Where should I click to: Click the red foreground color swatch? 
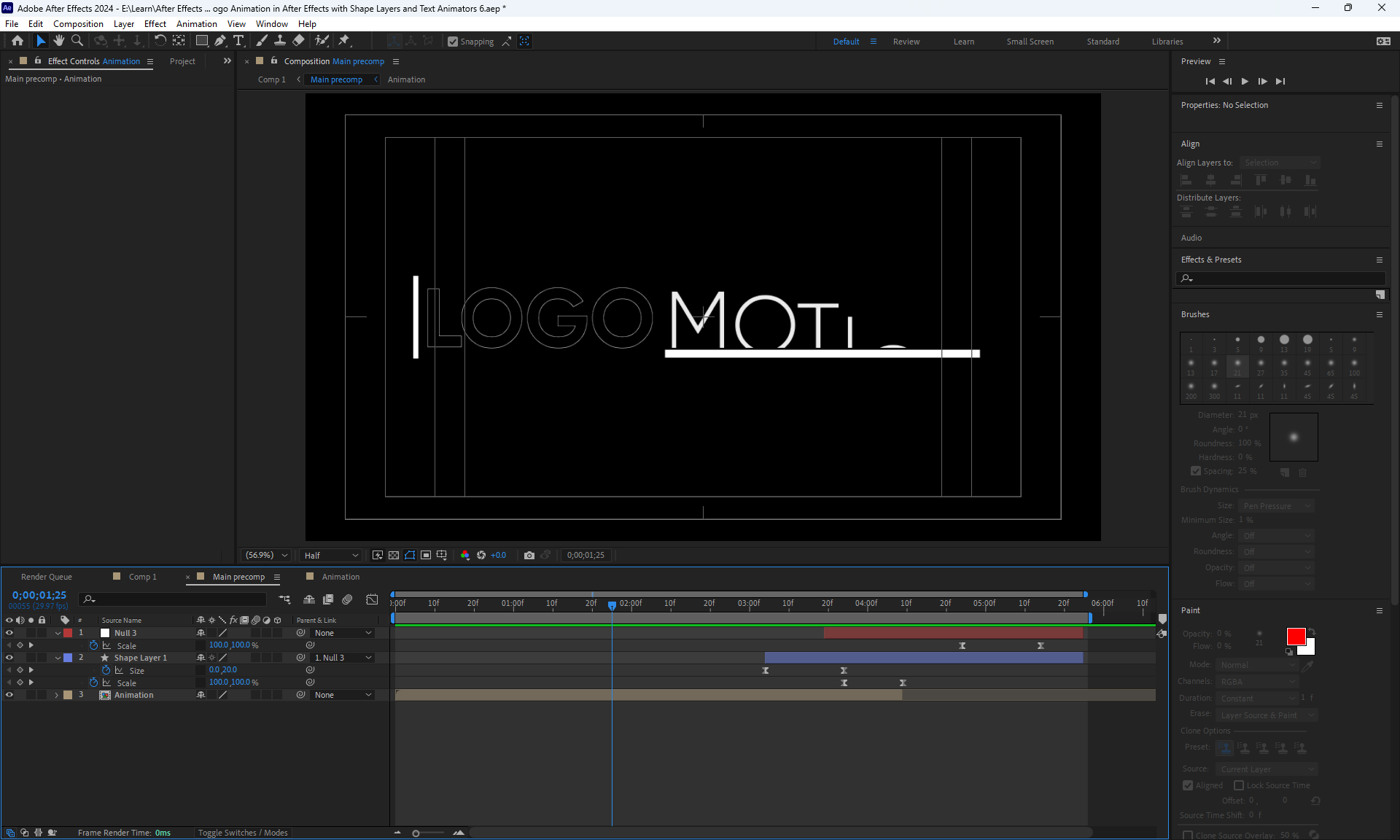click(x=1296, y=637)
